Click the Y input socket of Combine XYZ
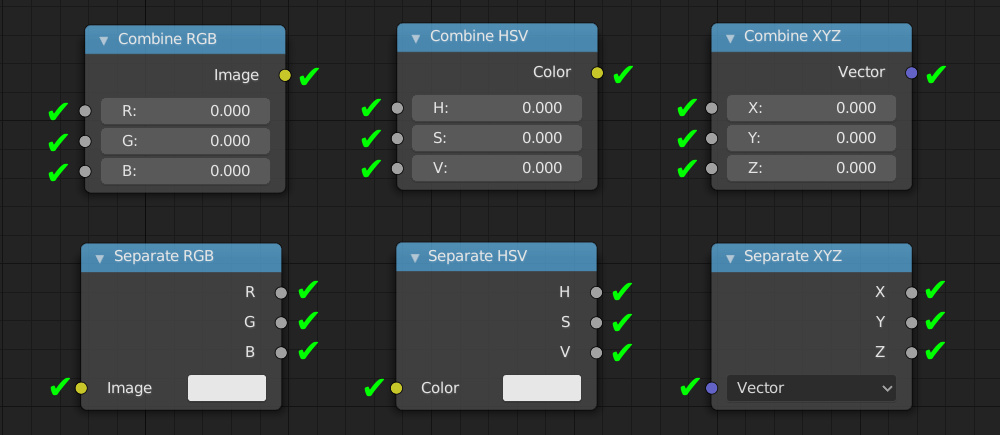 click(712, 138)
